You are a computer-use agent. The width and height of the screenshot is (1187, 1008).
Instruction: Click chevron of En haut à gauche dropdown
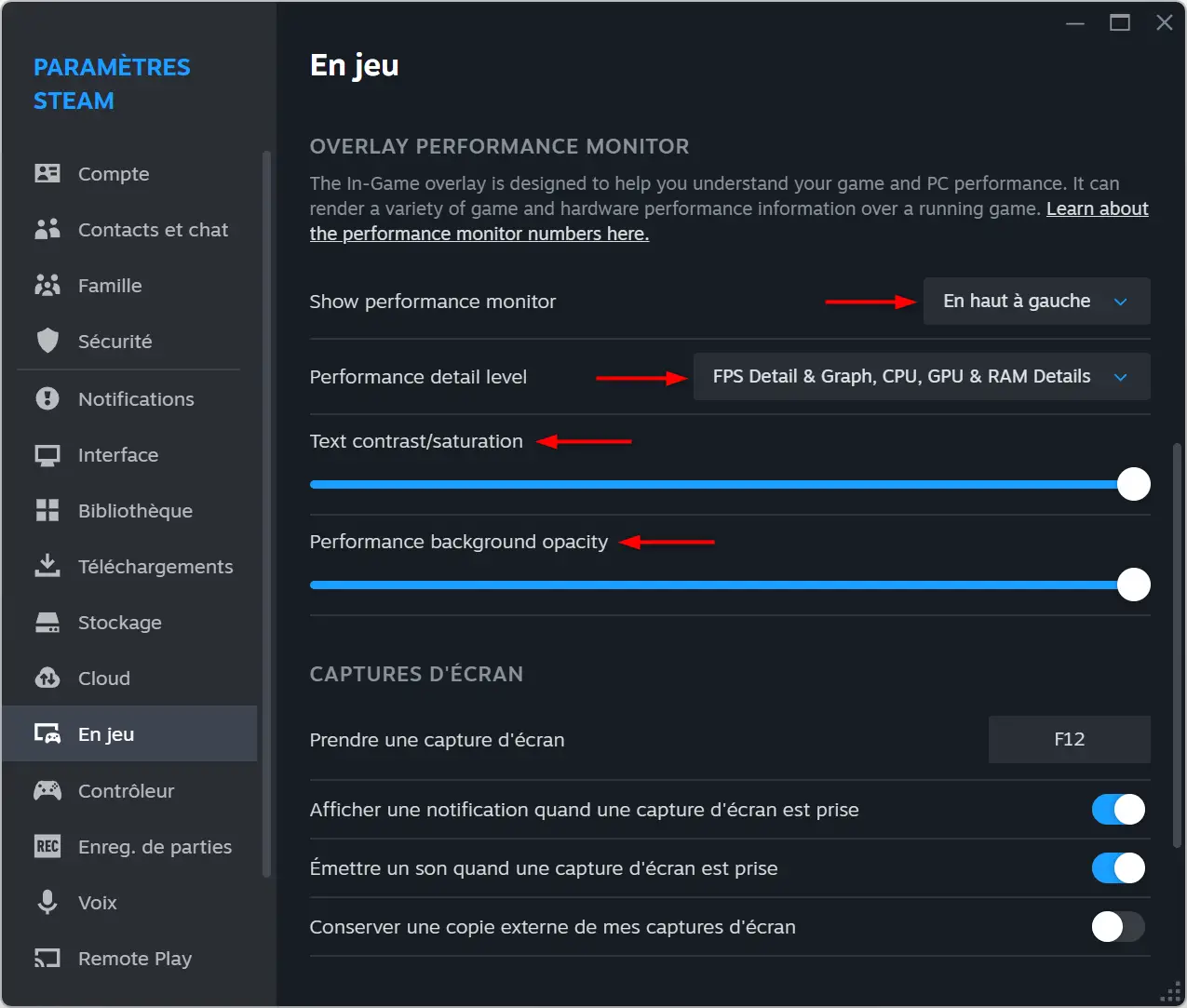[1121, 302]
